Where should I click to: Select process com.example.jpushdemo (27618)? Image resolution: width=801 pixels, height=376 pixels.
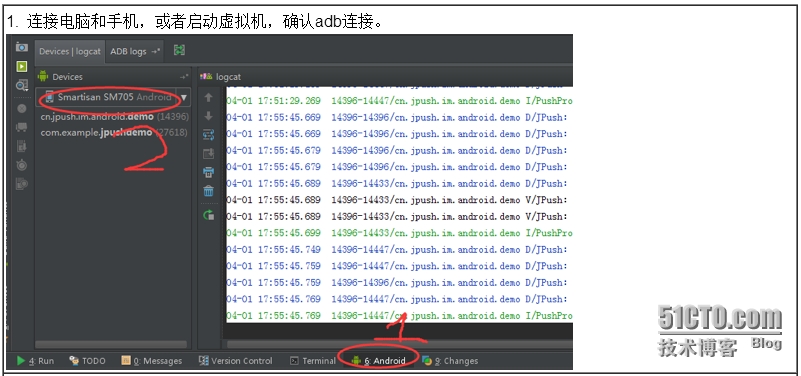pos(114,132)
